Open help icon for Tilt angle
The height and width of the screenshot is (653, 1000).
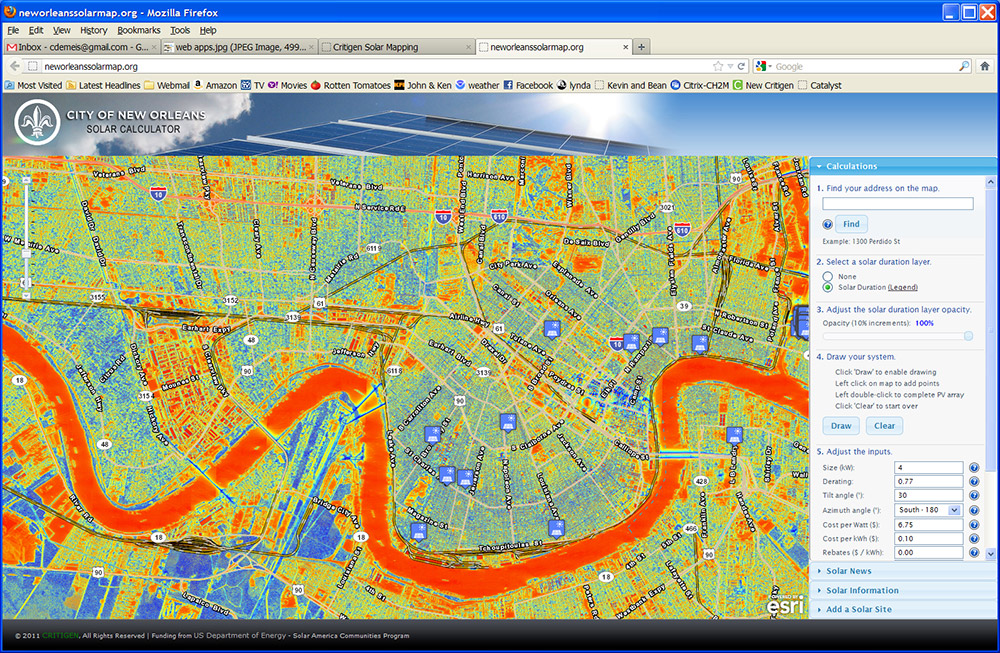click(974, 495)
